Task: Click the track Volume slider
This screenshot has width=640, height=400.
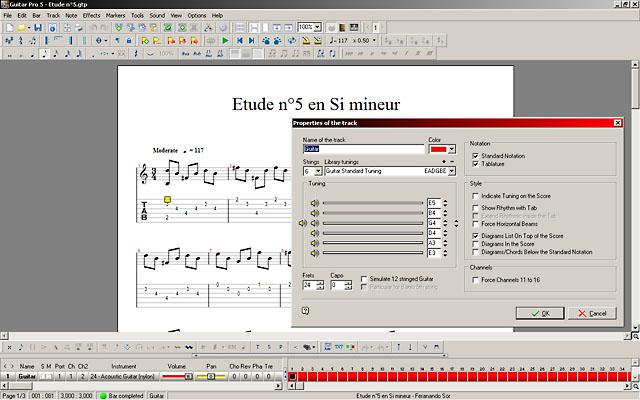Action: pos(178,376)
